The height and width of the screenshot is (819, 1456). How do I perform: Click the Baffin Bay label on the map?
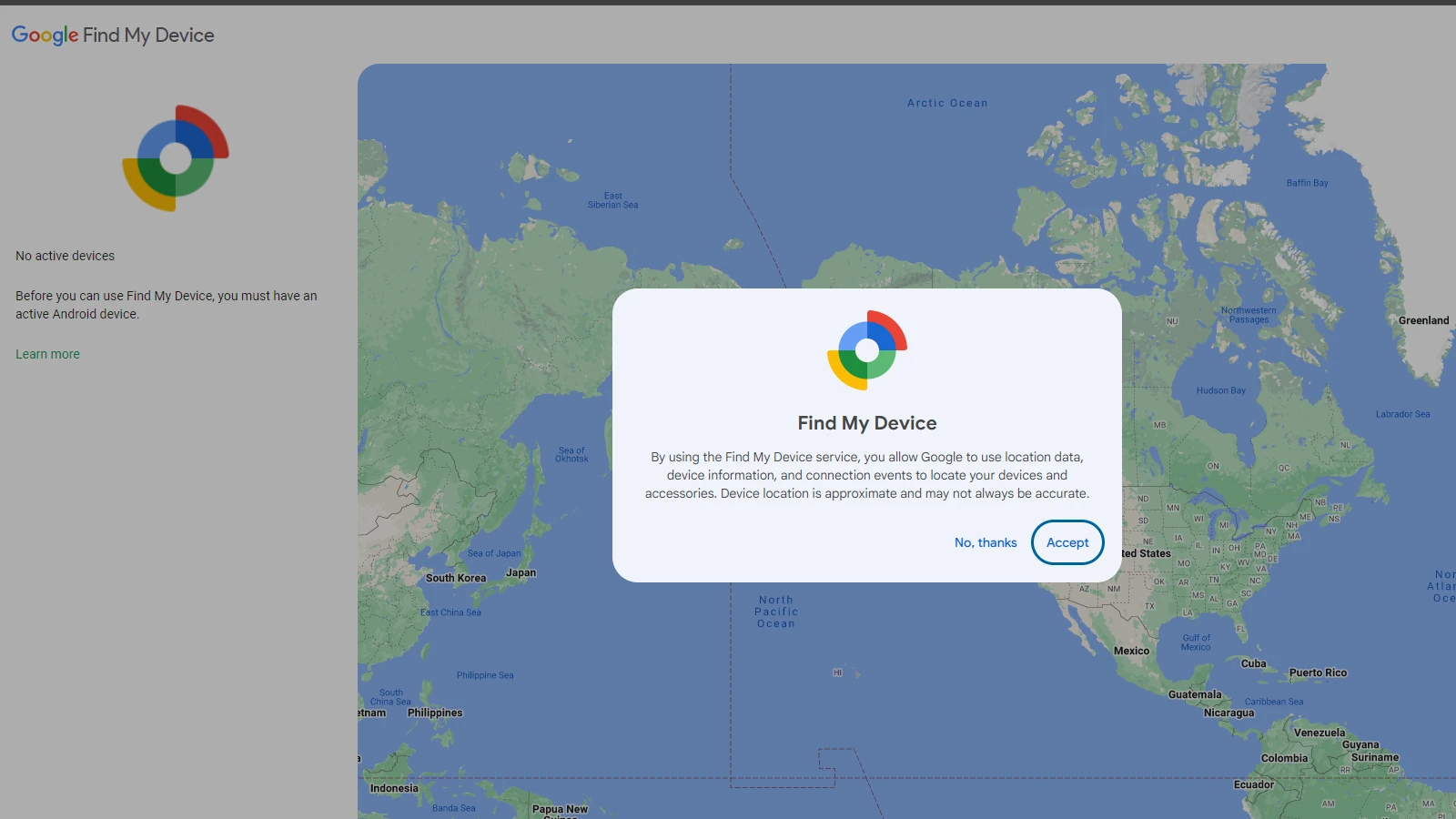(x=1308, y=183)
